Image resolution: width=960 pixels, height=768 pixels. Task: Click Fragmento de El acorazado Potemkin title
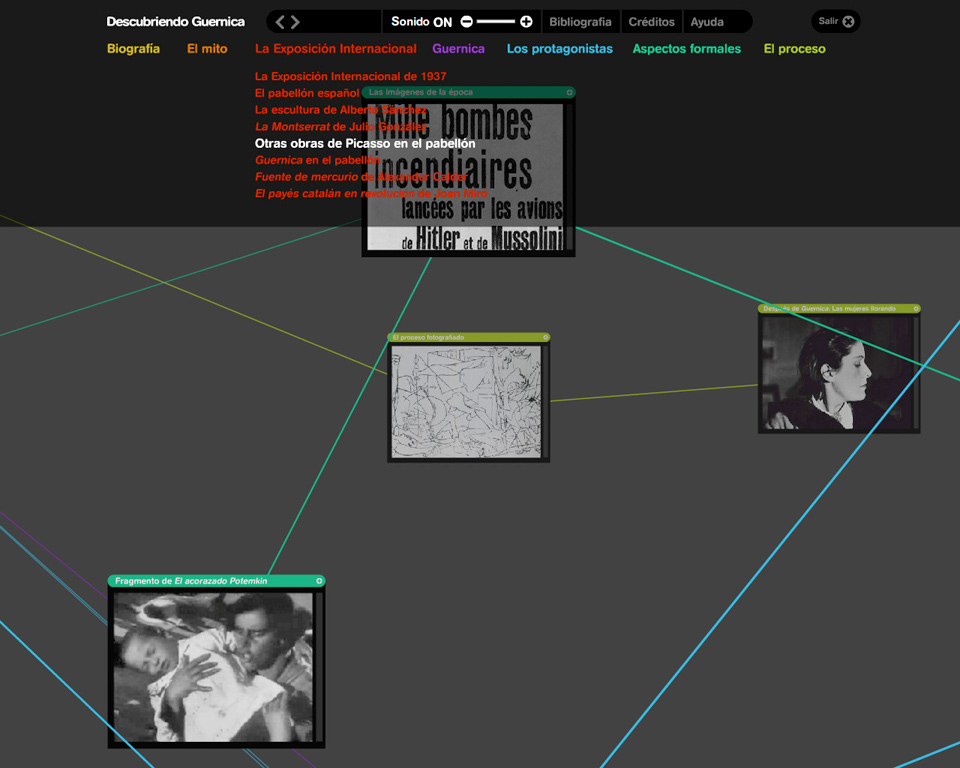[x=191, y=581]
